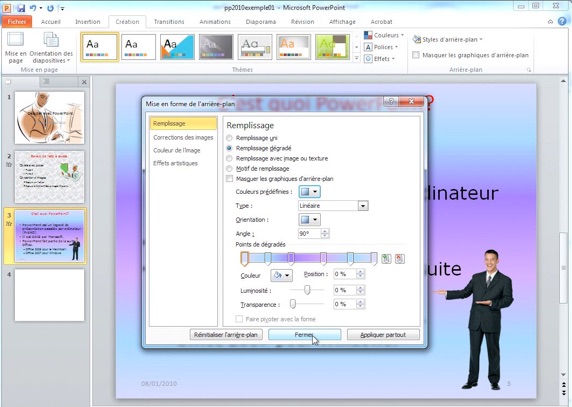Click the Position percentage field
The image size is (572, 407).
click(x=345, y=274)
